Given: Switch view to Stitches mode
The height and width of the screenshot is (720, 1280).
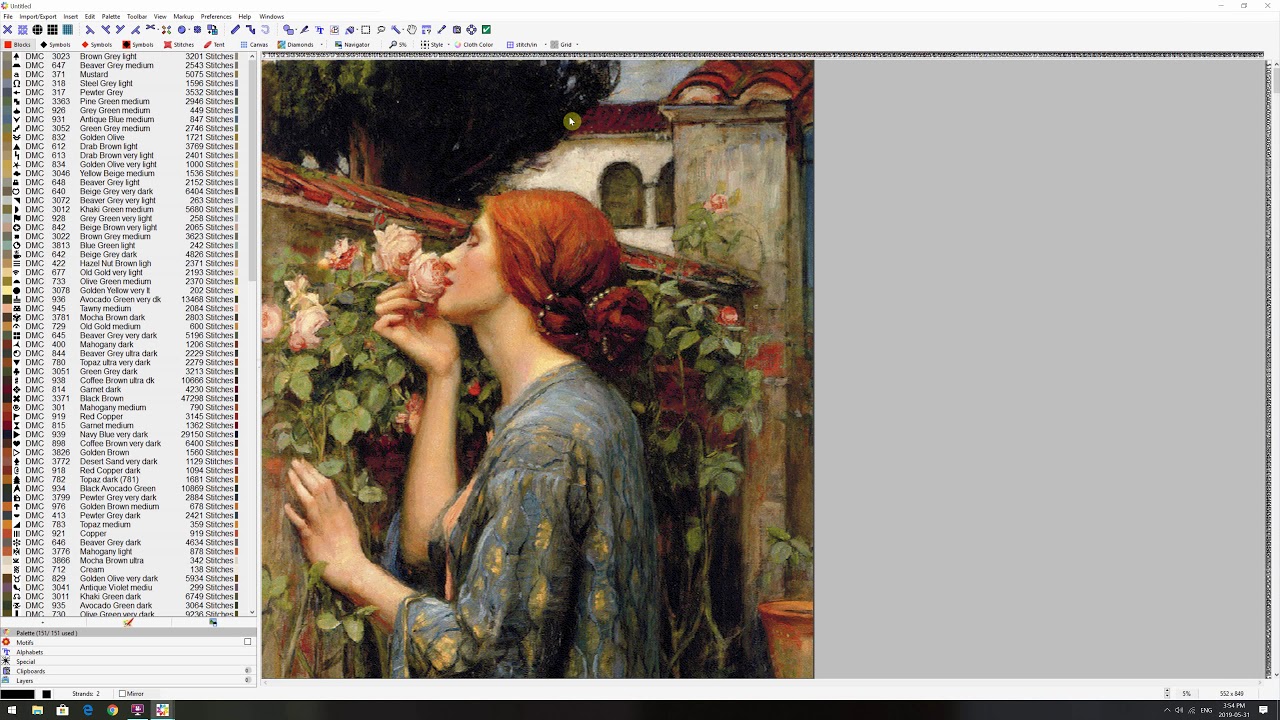Looking at the screenshot, I should click(179, 45).
